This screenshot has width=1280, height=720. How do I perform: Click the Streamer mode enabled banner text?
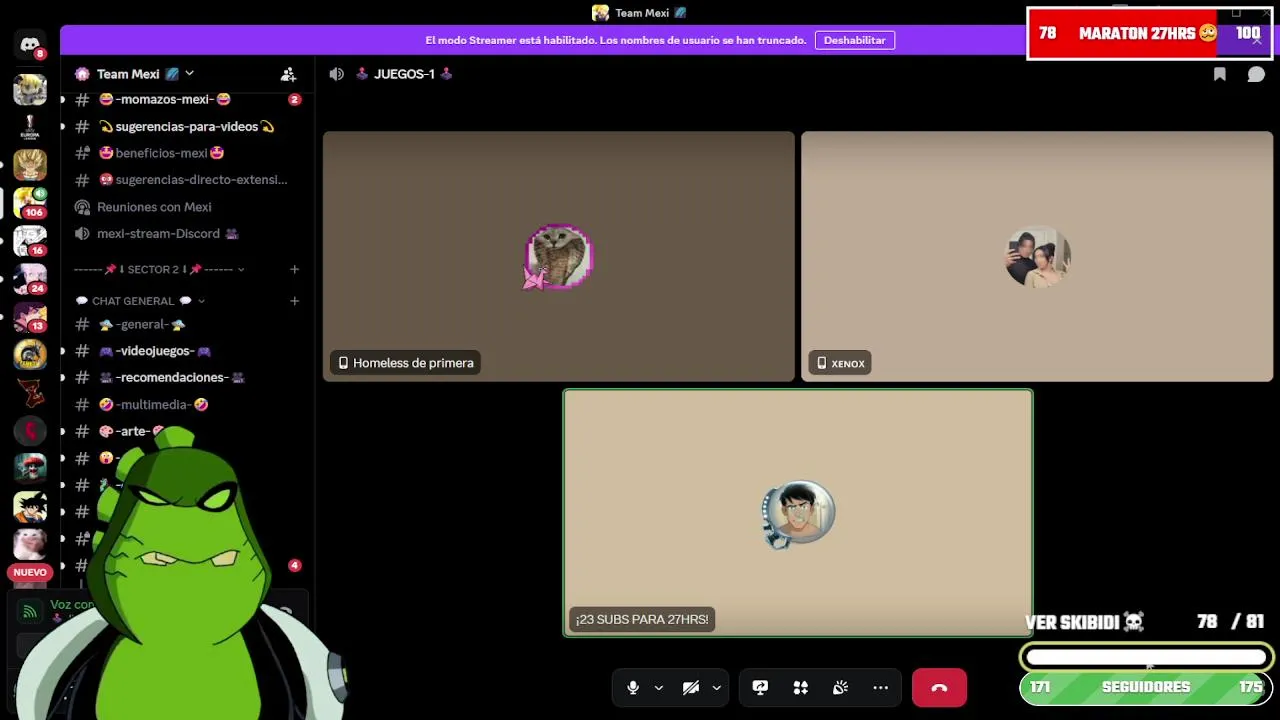tap(616, 40)
